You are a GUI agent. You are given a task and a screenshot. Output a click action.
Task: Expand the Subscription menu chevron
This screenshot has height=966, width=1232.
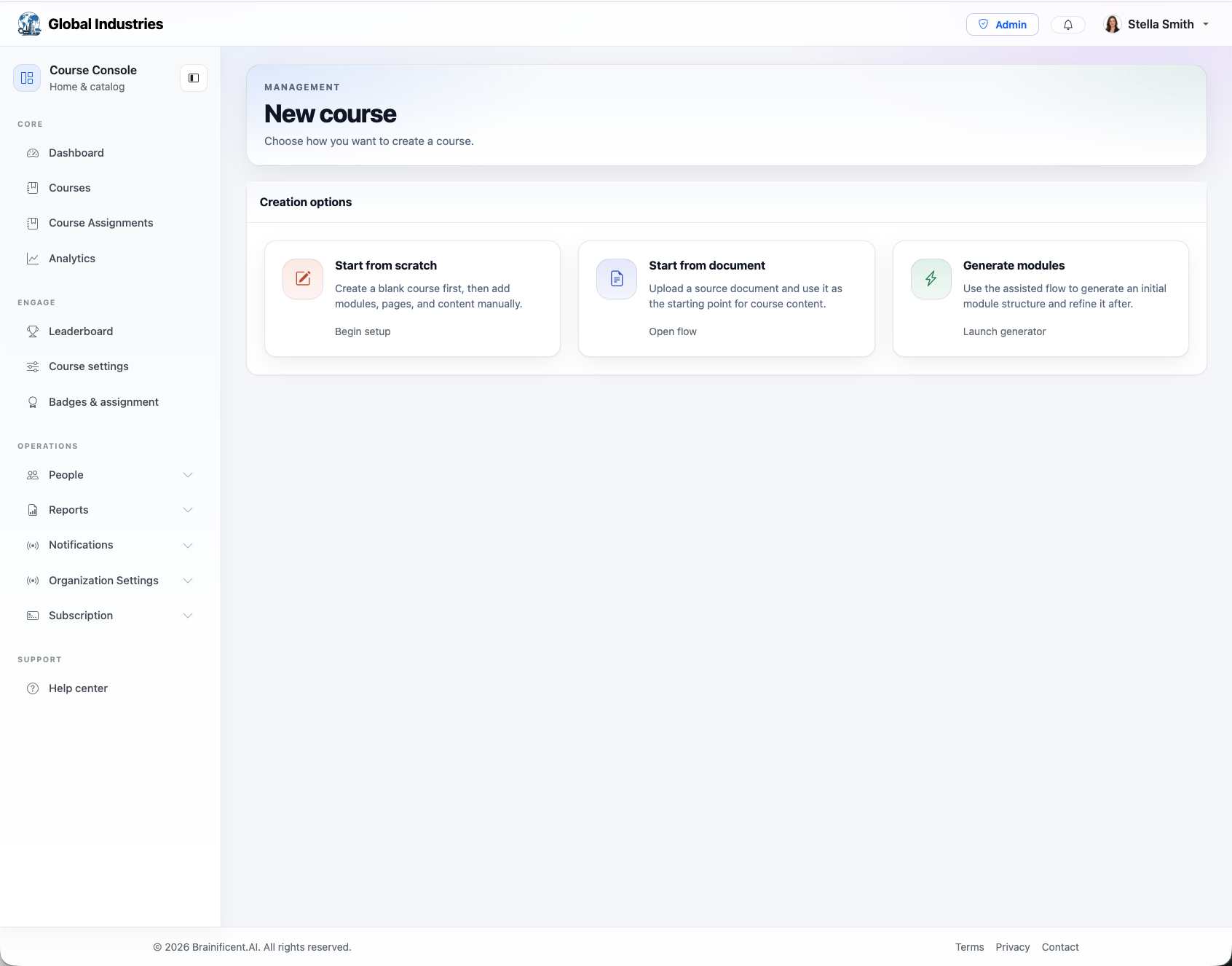click(188, 616)
